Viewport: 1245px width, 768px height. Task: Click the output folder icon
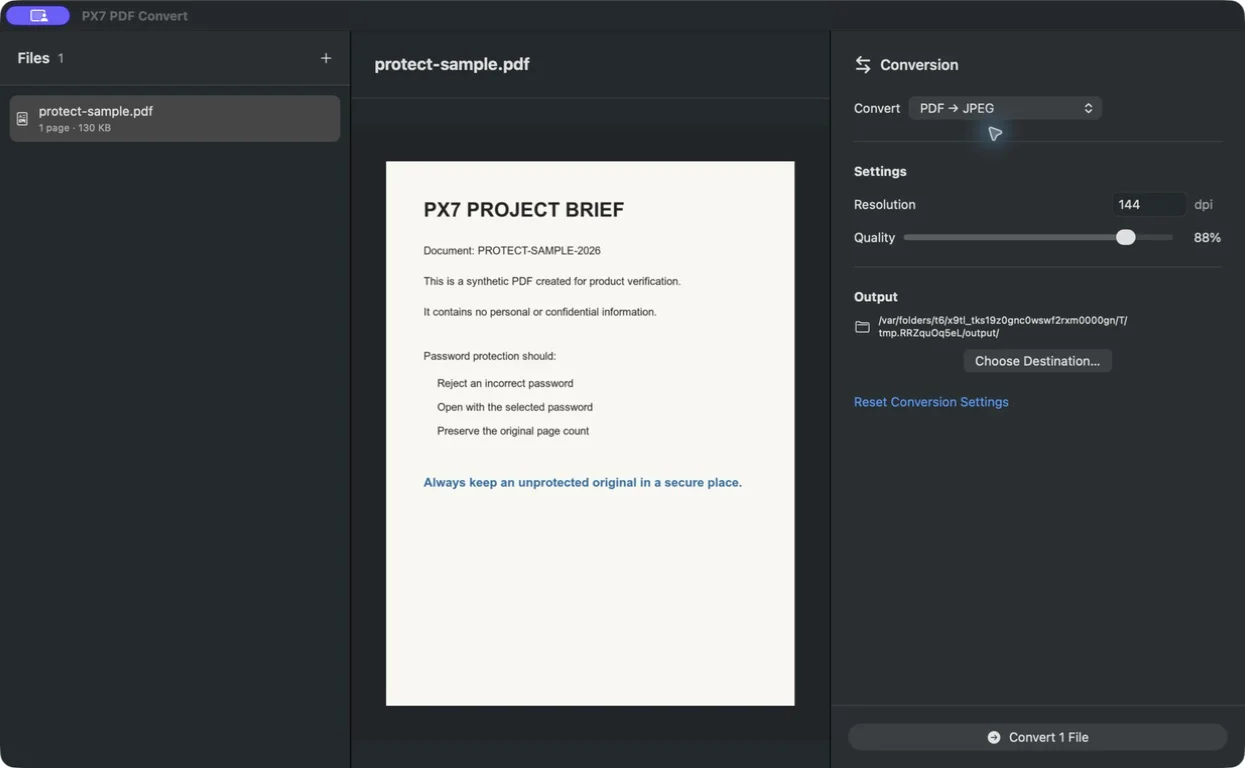coord(862,327)
